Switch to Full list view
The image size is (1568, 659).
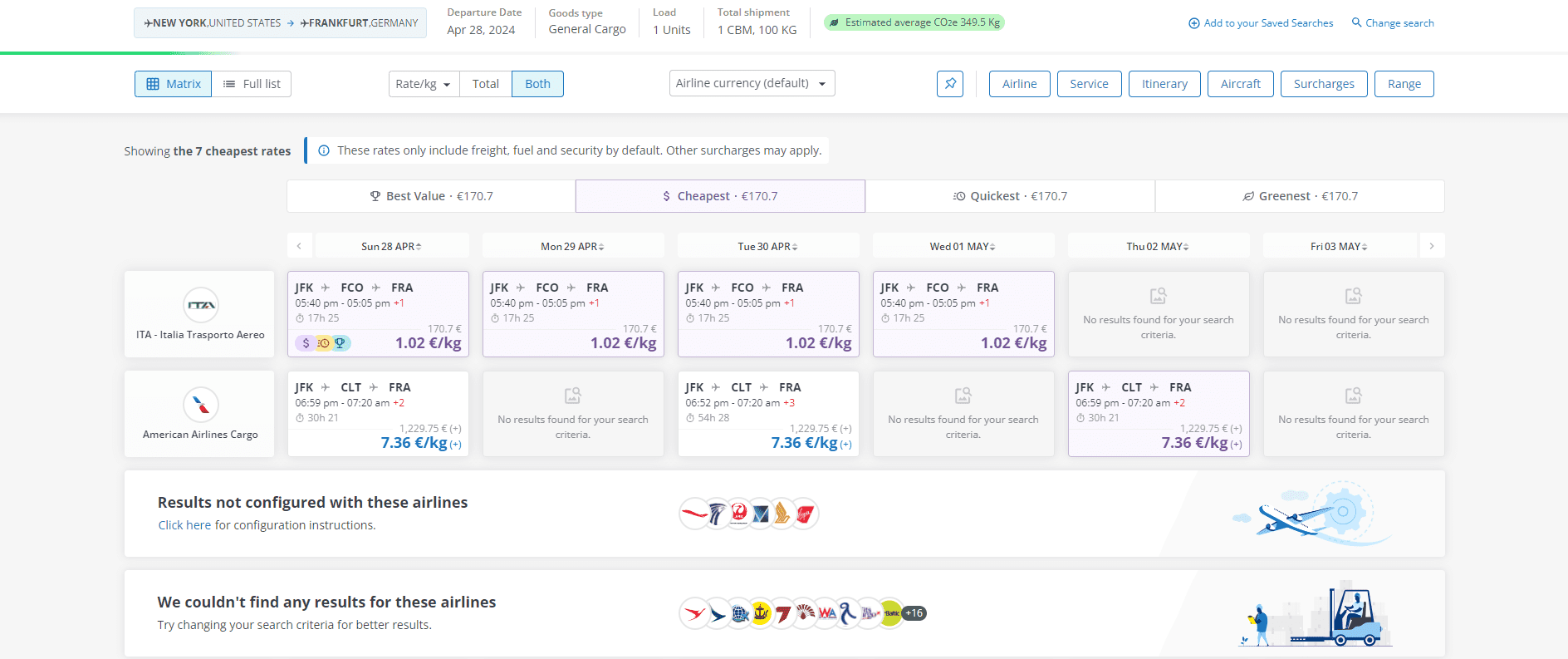(x=252, y=84)
